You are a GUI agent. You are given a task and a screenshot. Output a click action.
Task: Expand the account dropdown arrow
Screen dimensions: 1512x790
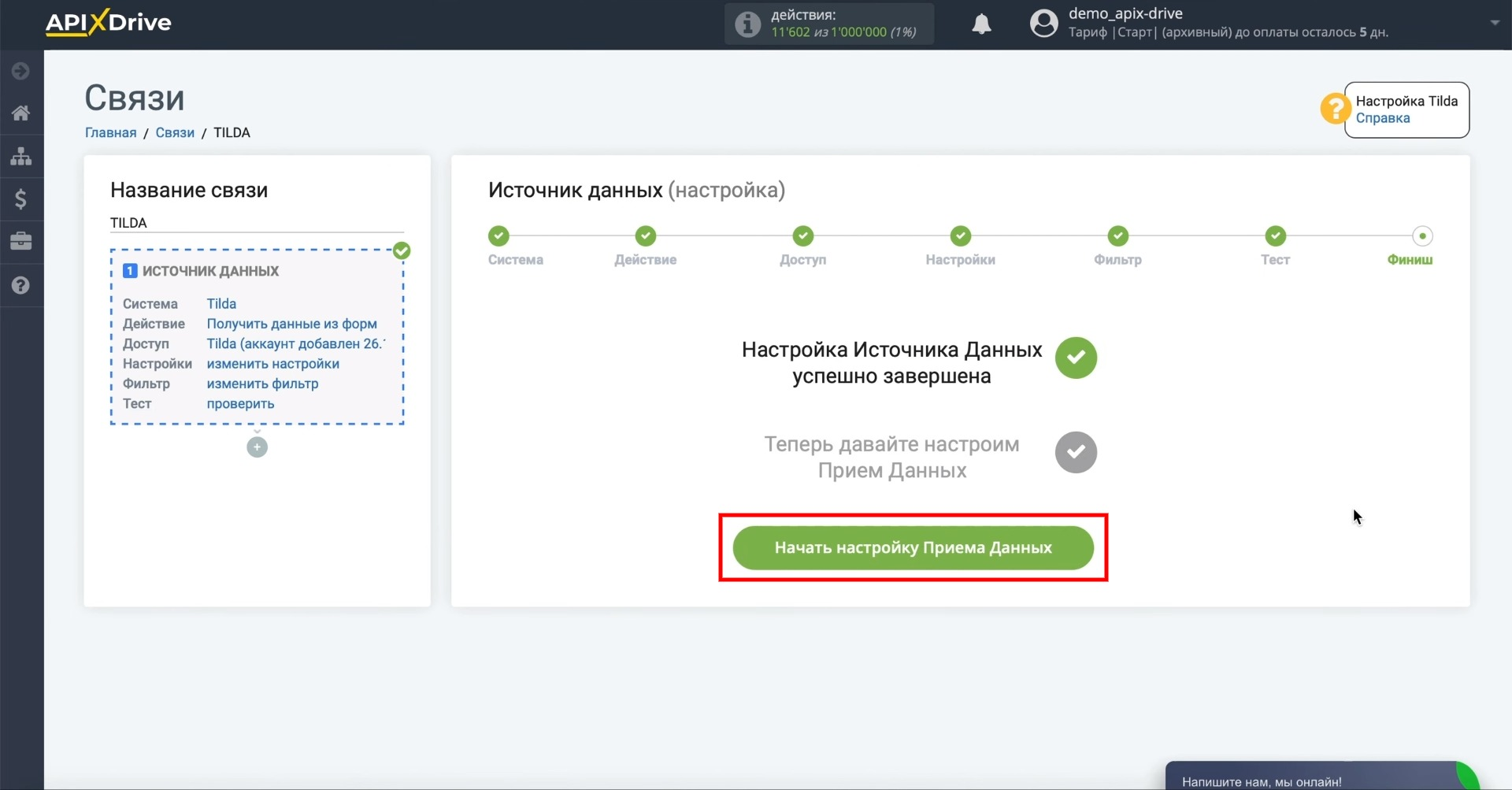click(1495, 23)
